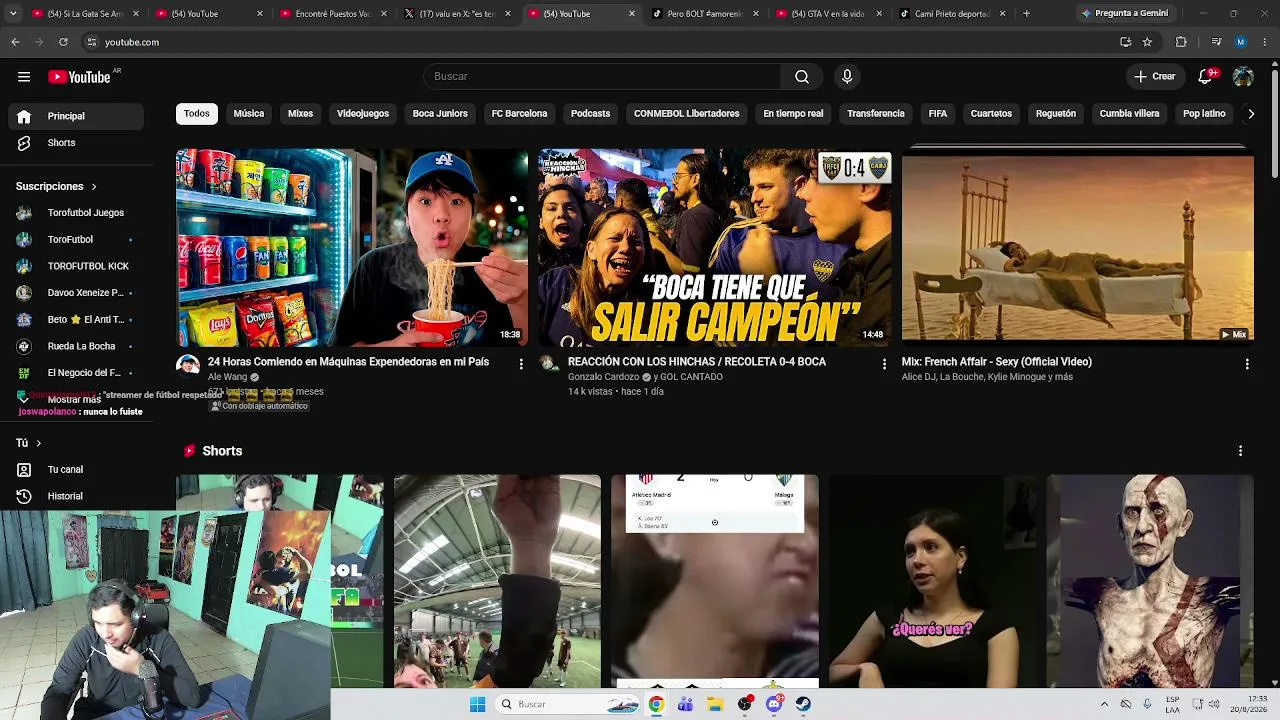This screenshot has height=720, width=1280.
Task: Click the search magnifier button
Action: coord(802,77)
